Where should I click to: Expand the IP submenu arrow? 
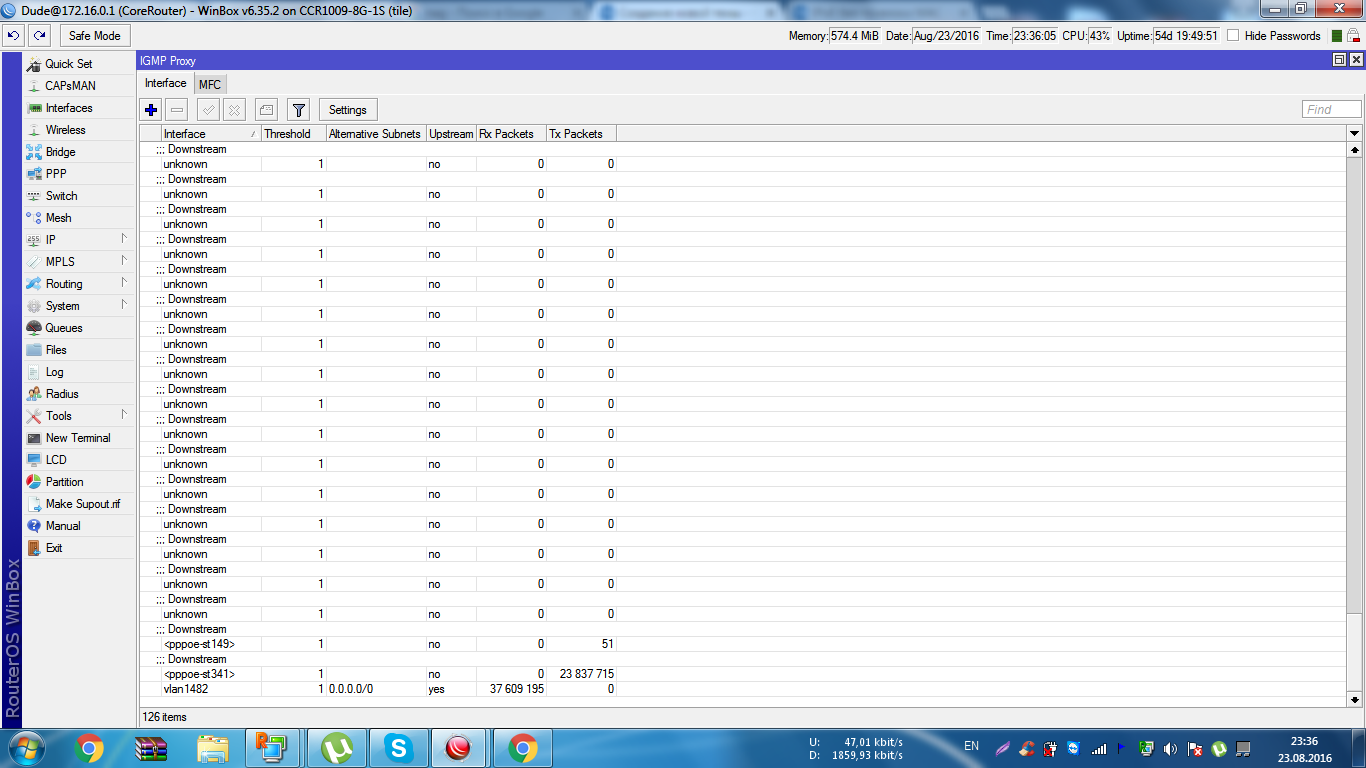(125, 239)
